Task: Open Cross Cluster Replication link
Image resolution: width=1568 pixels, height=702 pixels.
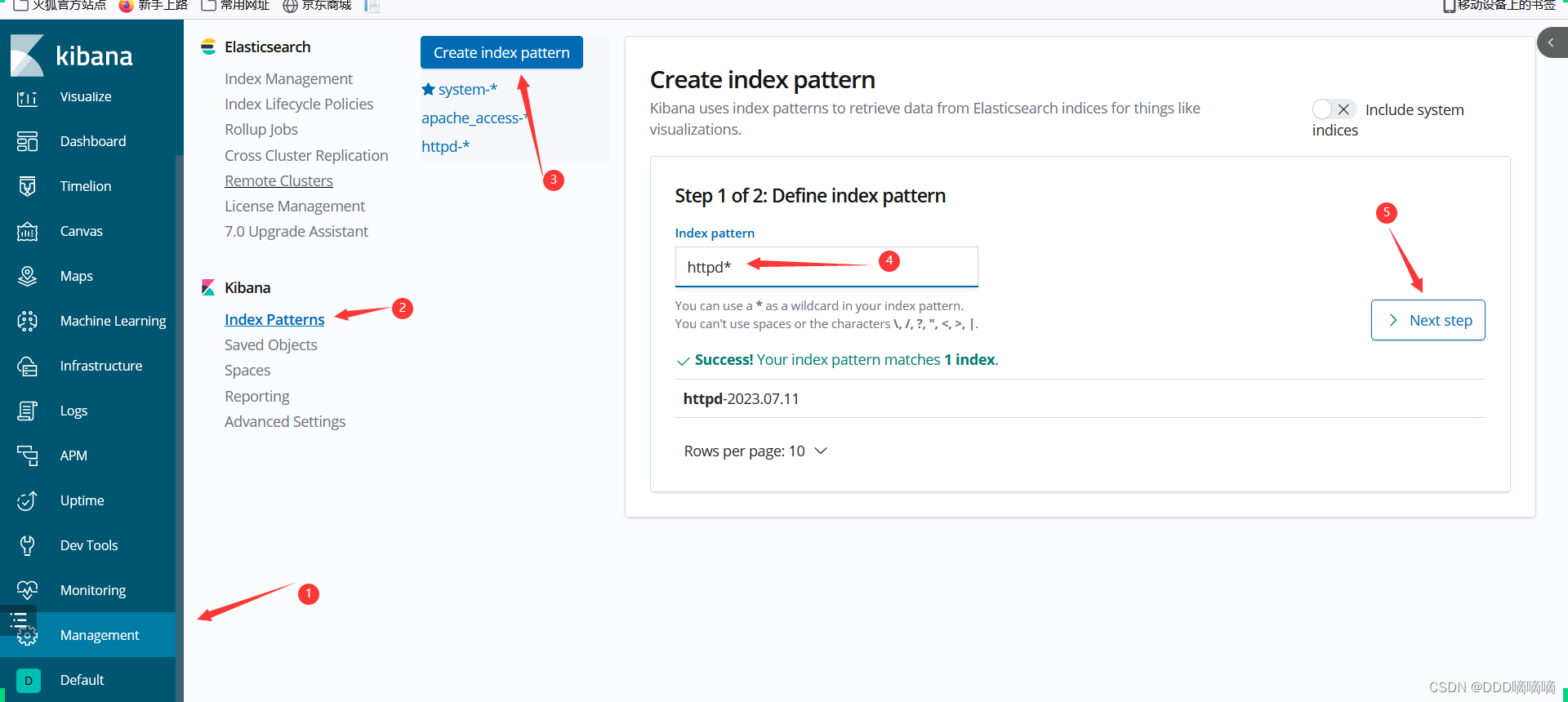Action: coord(306,155)
